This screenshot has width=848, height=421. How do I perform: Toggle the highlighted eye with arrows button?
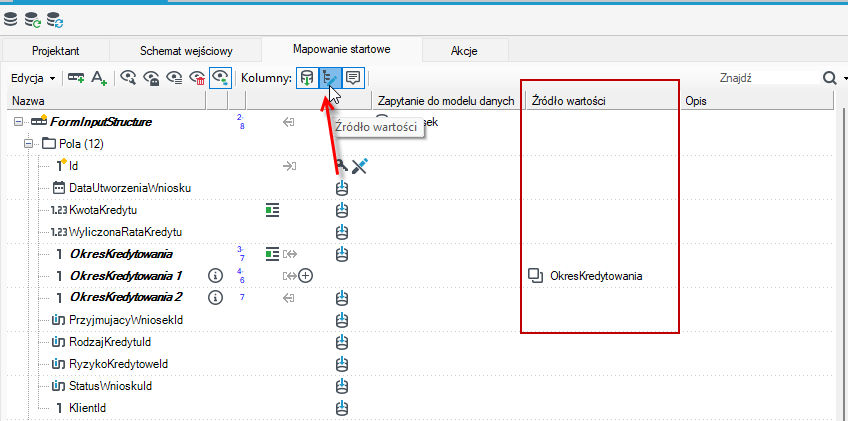221,77
